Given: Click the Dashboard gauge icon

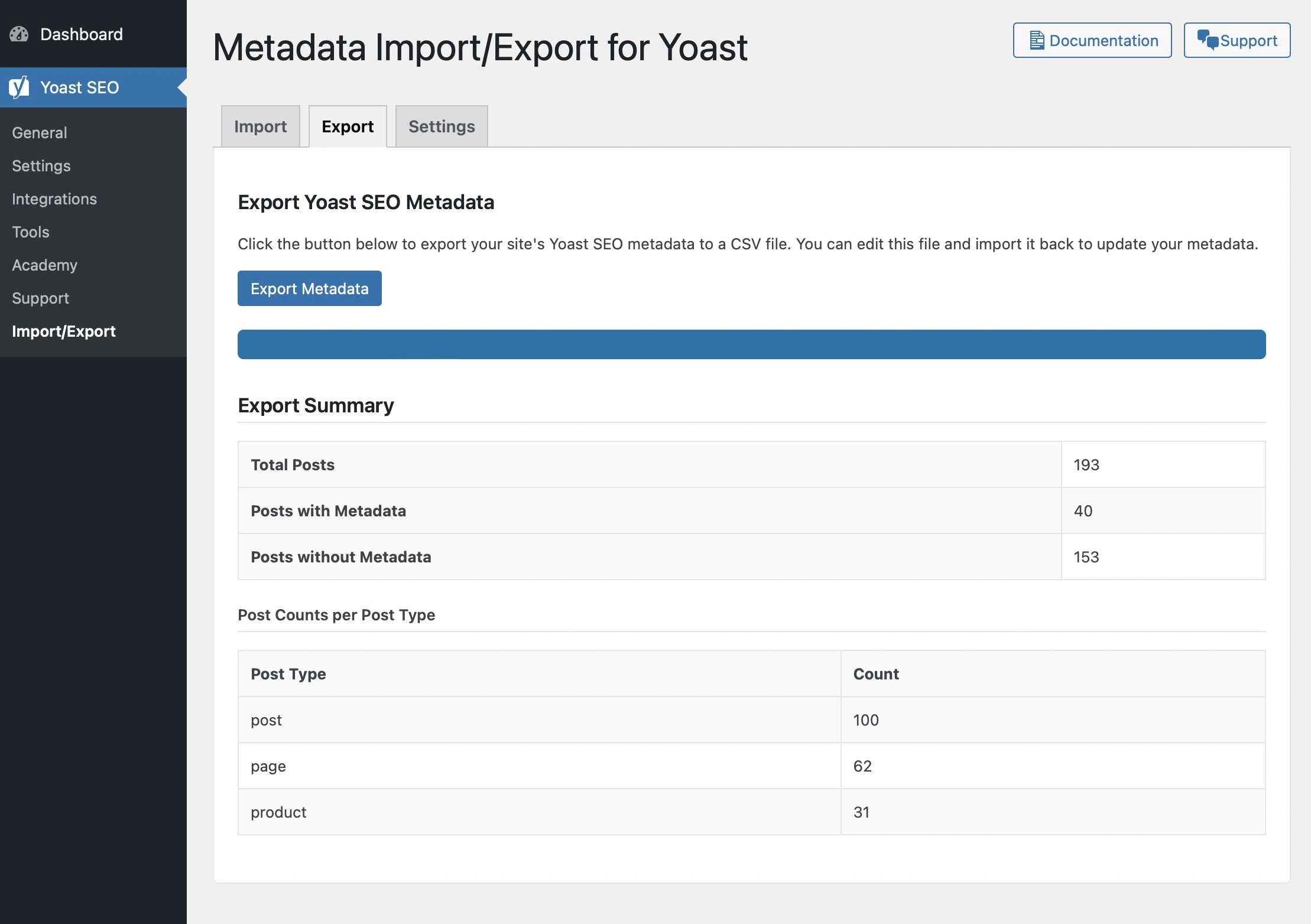Looking at the screenshot, I should [x=19, y=34].
